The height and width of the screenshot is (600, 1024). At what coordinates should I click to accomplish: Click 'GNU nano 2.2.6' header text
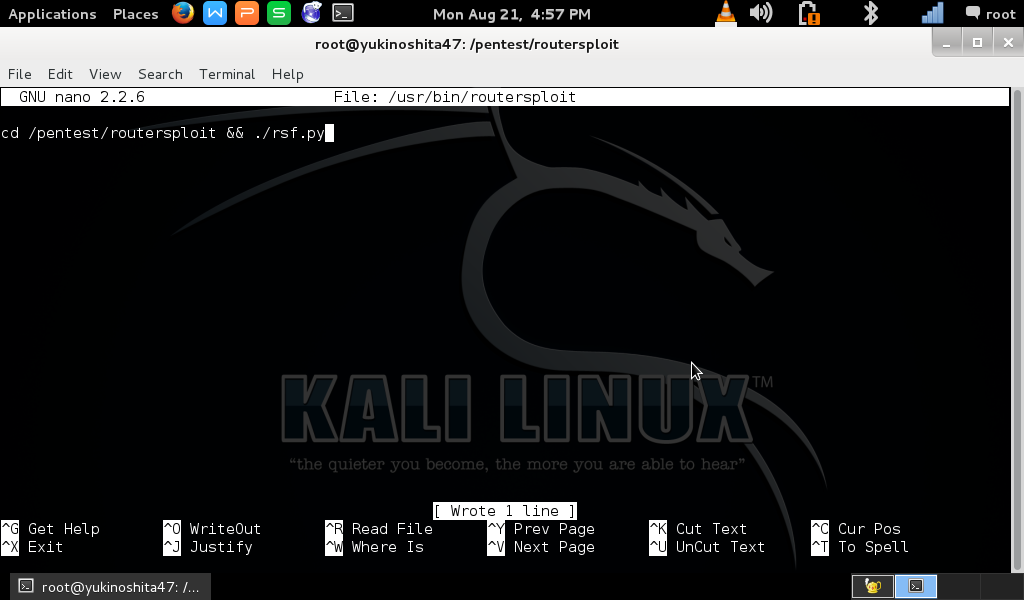[82, 97]
